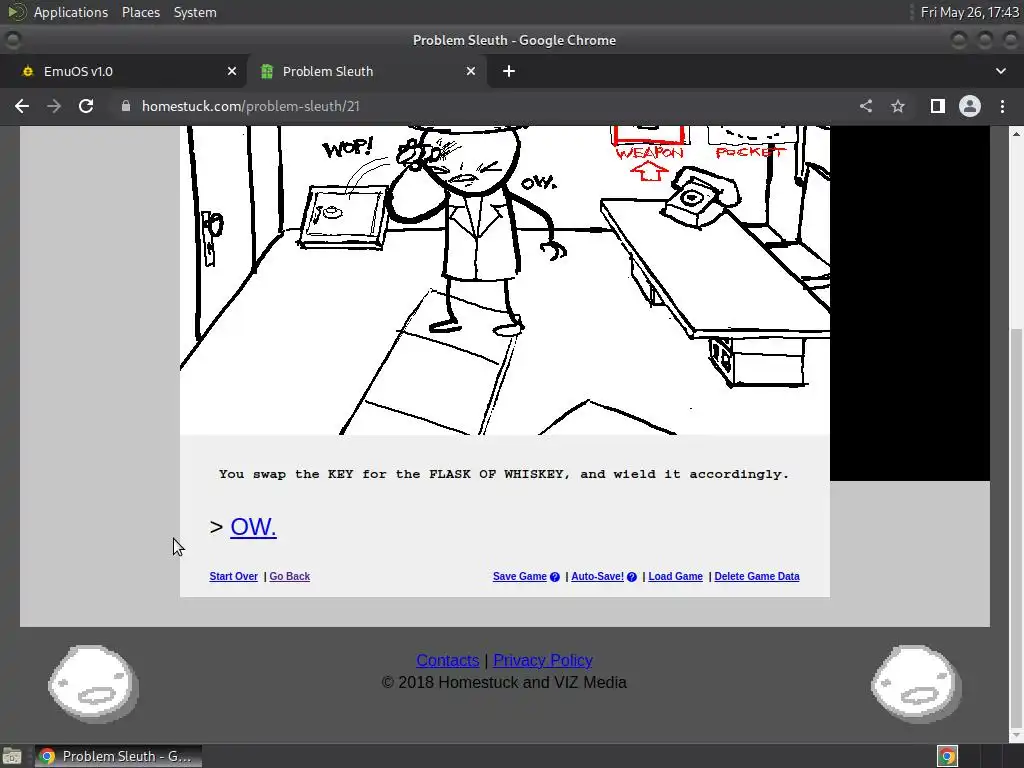Open the Applications menu
1024x768 pixels.
[x=71, y=12]
